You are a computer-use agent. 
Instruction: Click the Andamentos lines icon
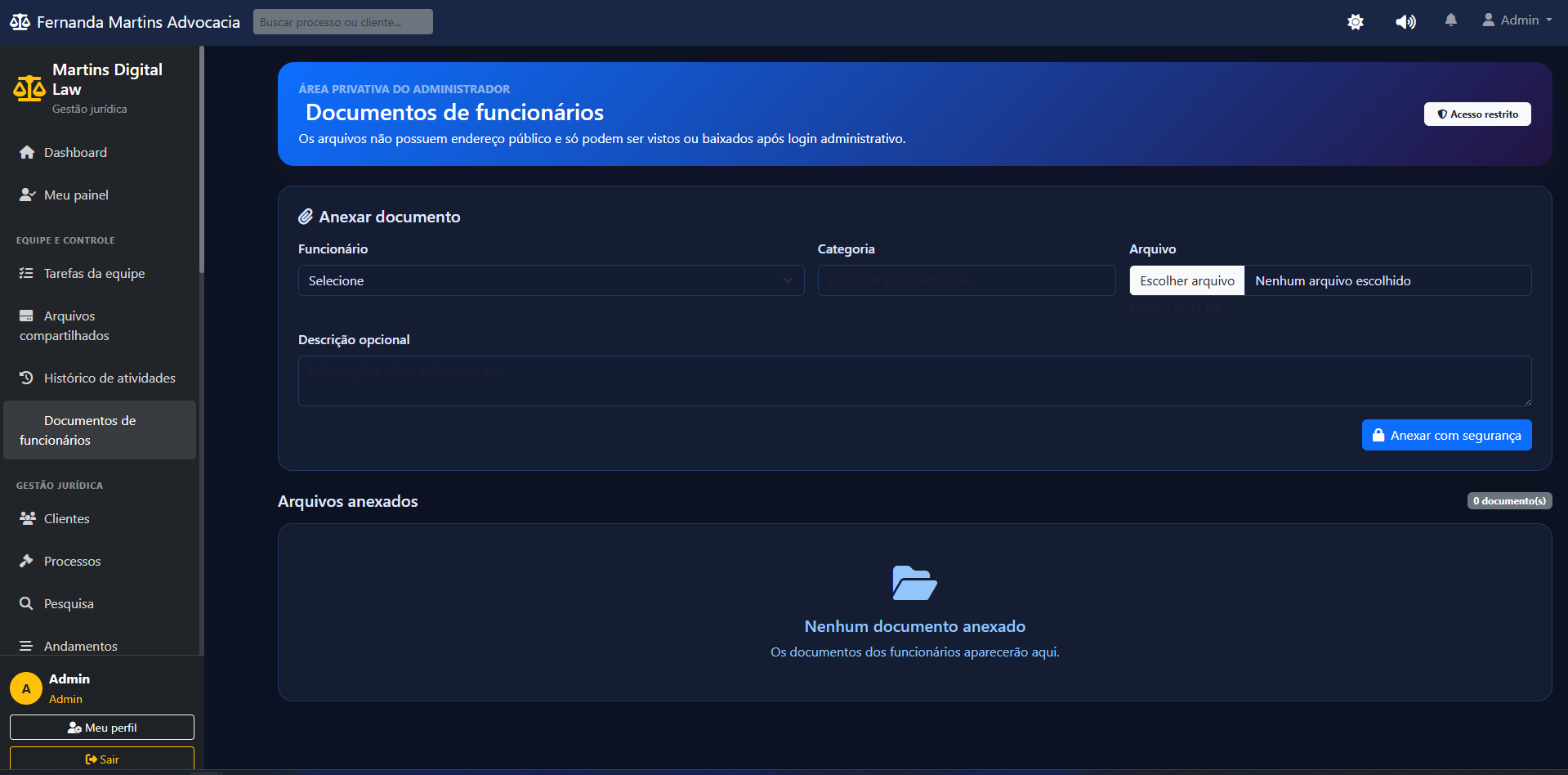26,646
